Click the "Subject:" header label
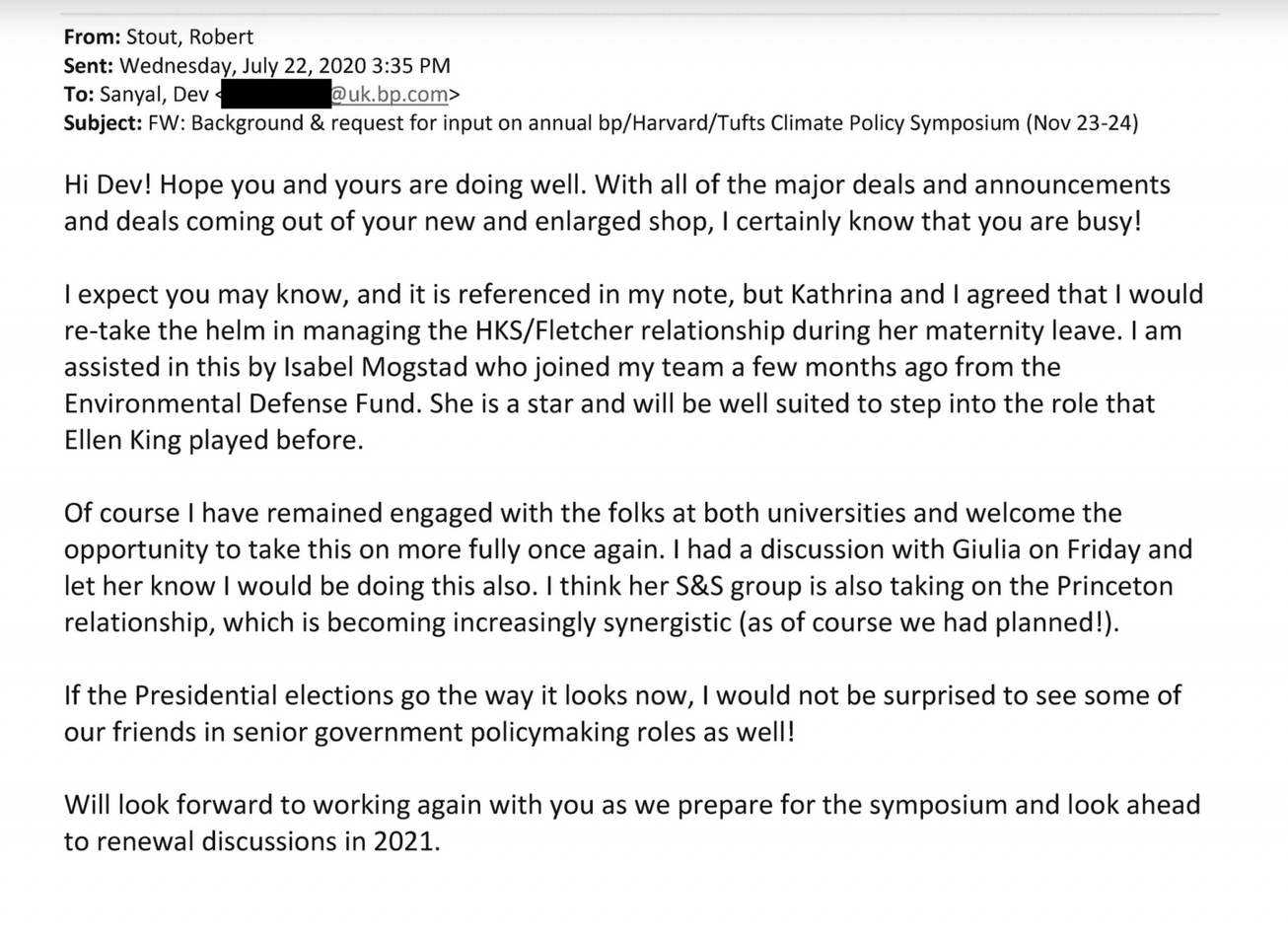Image resolution: width=1288 pixels, height=935 pixels. [x=103, y=123]
